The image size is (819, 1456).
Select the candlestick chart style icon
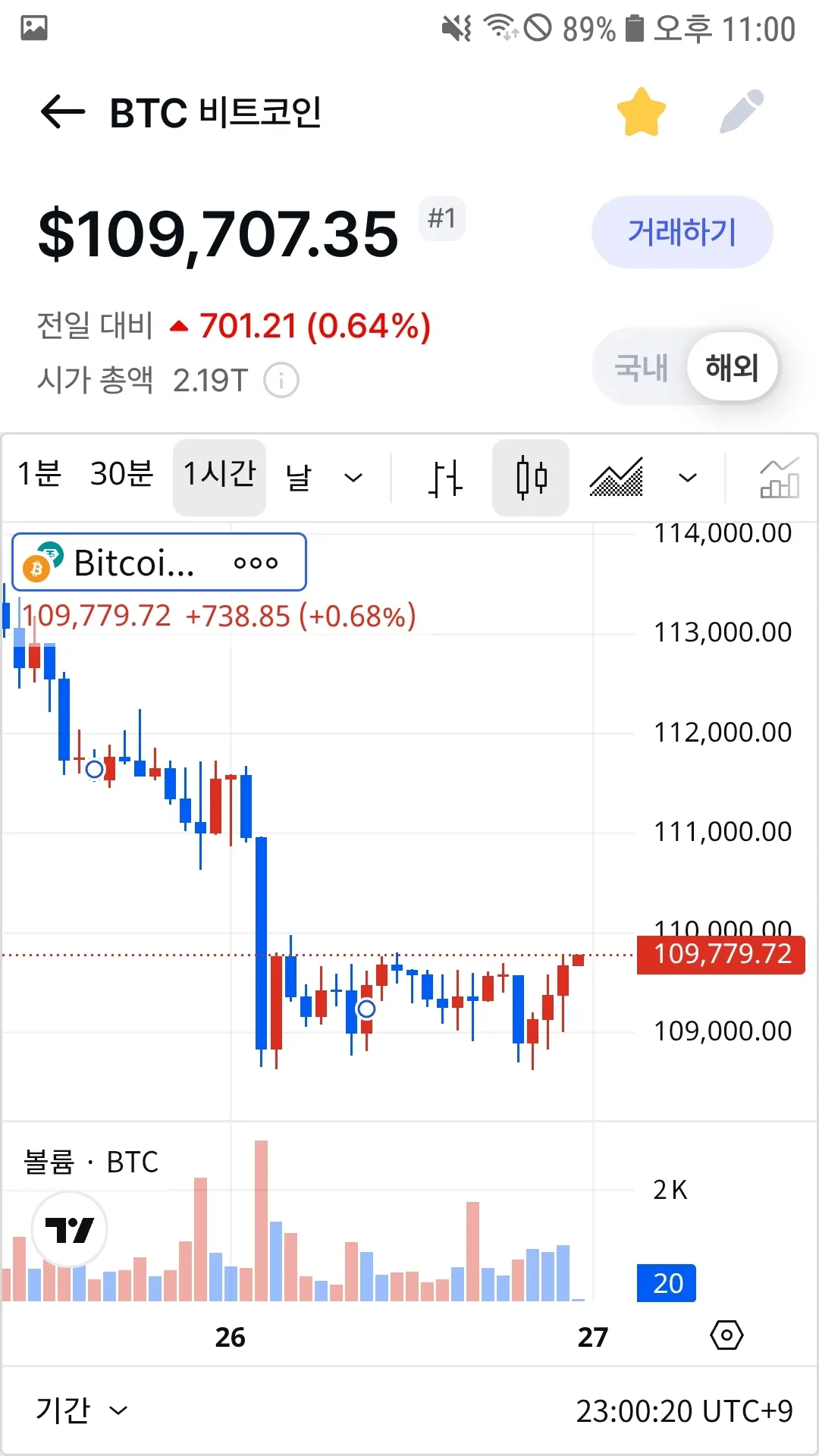(x=531, y=478)
